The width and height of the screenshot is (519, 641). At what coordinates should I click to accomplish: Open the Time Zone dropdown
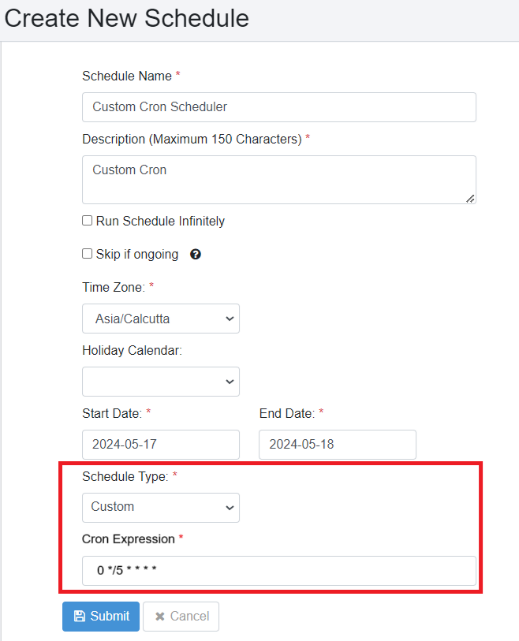pos(161,318)
